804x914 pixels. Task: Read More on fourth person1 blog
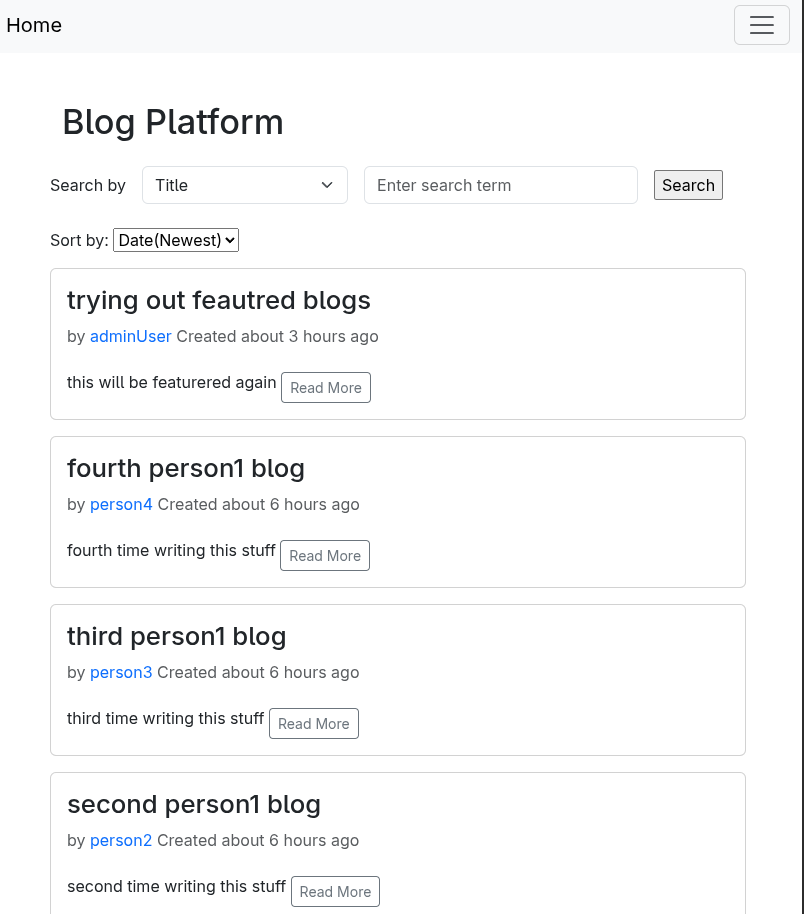(325, 556)
